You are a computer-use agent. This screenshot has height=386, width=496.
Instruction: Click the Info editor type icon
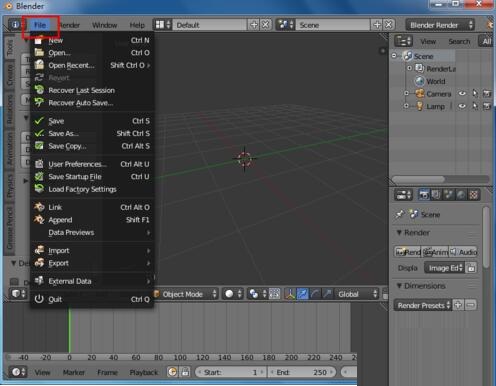tap(15, 25)
